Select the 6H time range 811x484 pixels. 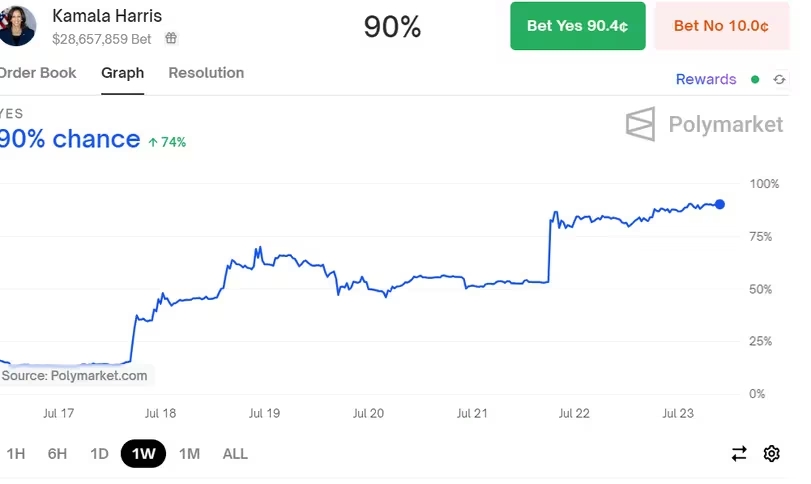click(x=57, y=454)
